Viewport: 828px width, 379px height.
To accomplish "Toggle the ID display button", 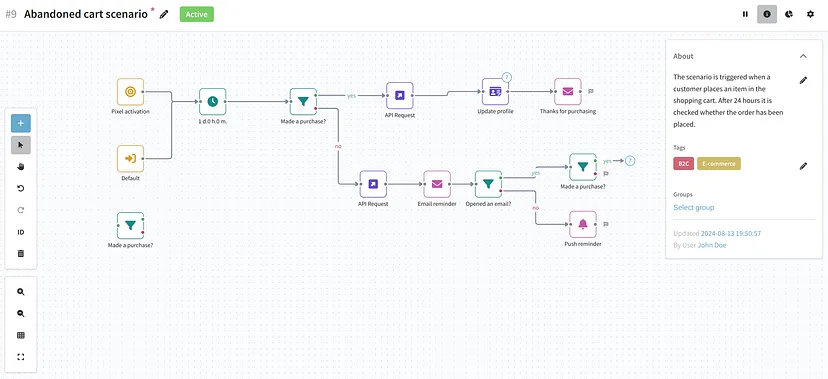I will pyautogui.click(x=21, y=232).
